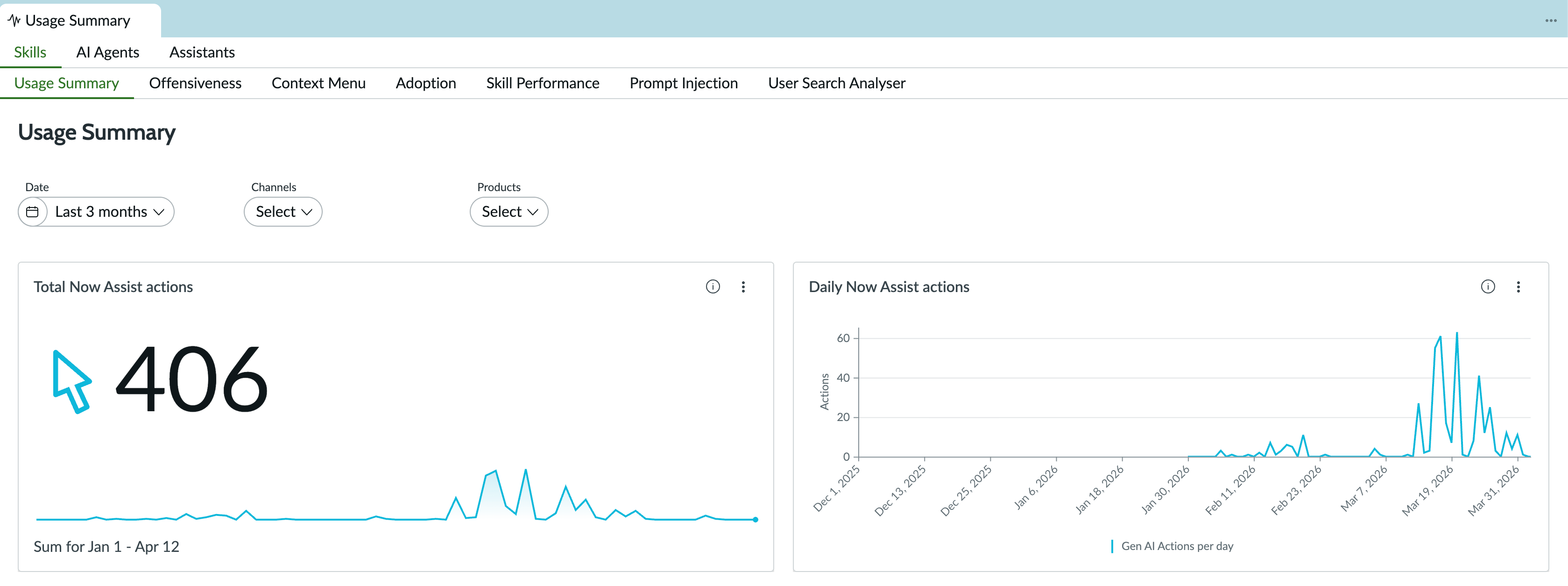
Task: Click the Dec 13, 2025 axis label
Action: [900, 491]
